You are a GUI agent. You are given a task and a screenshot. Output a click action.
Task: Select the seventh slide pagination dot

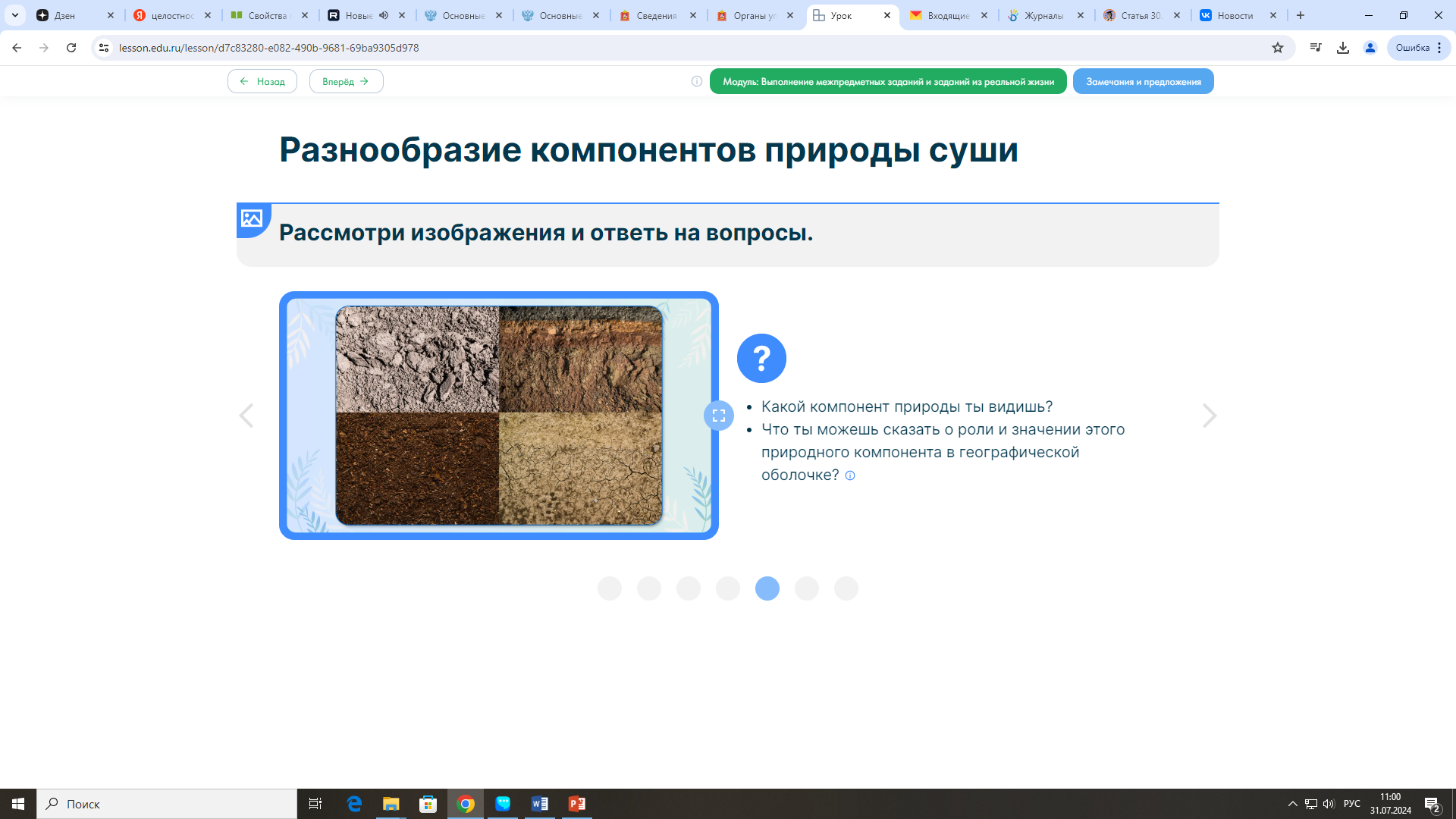tap(846, 588)
